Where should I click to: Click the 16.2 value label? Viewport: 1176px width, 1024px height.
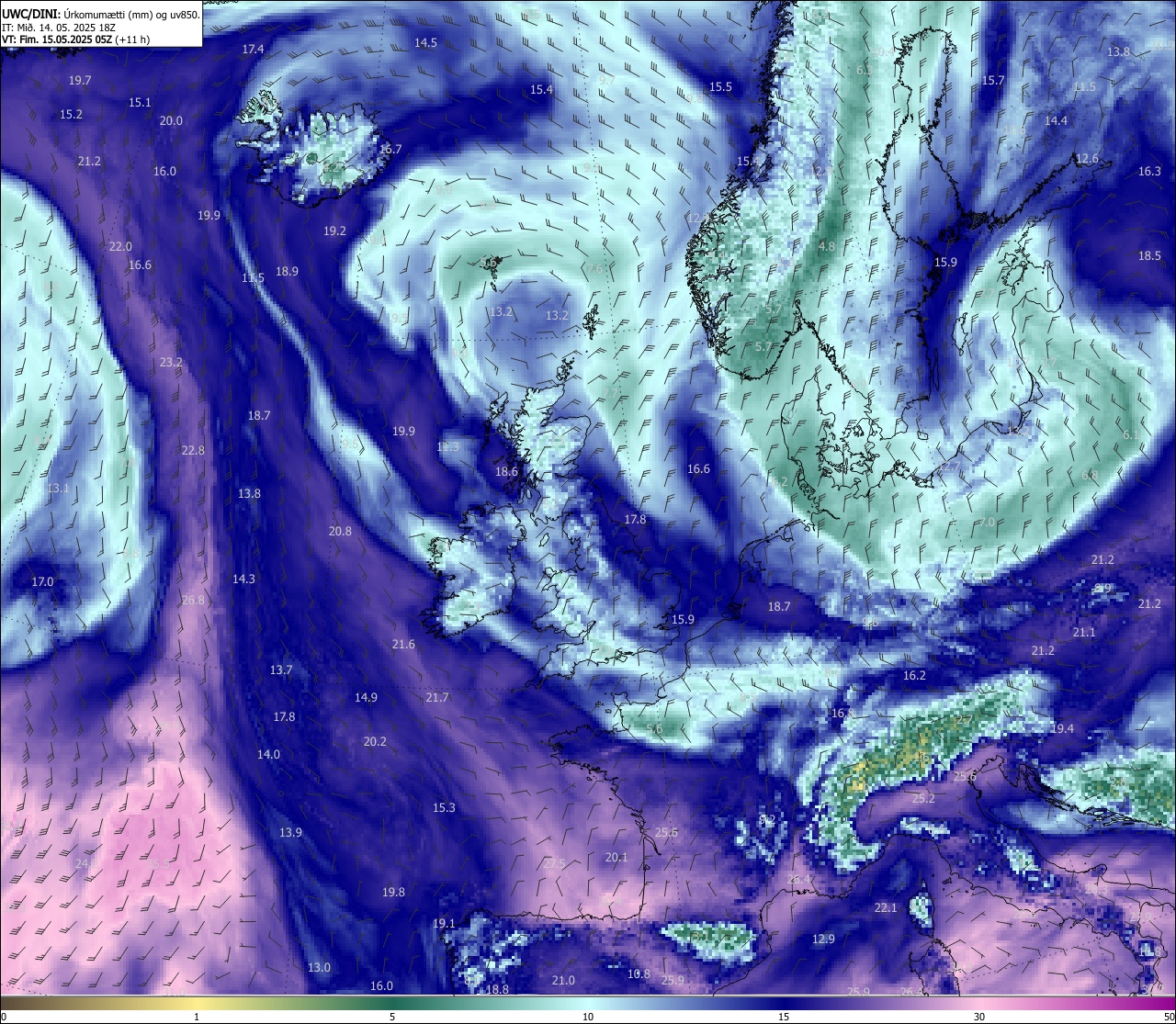pyautogui.click(x=914, y=676)
